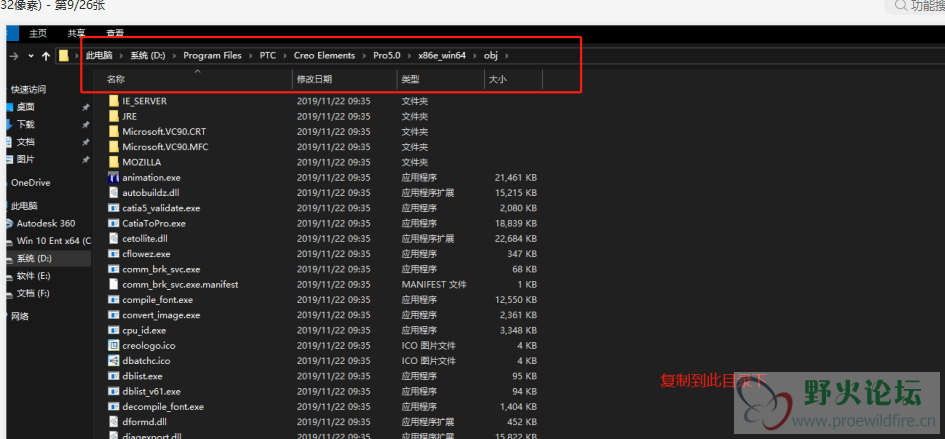The image size is (945, 439).
Task: Click the comm_brk_svc.exe application icon
Action: (114, 269)
